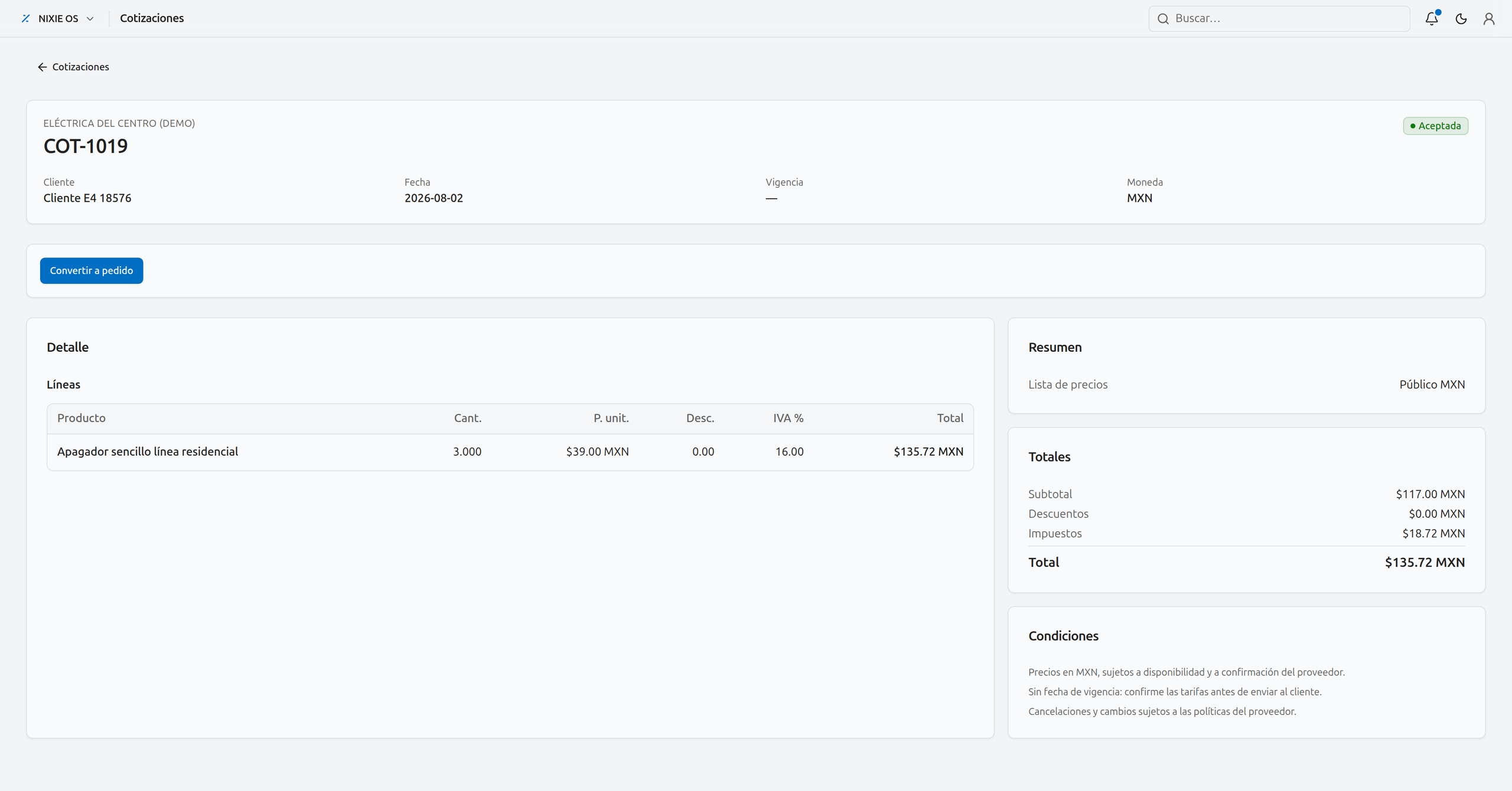Click the Aceptada status badge
The width and height of the screenshot is (1512, 791).
(x=1436, y=126)
